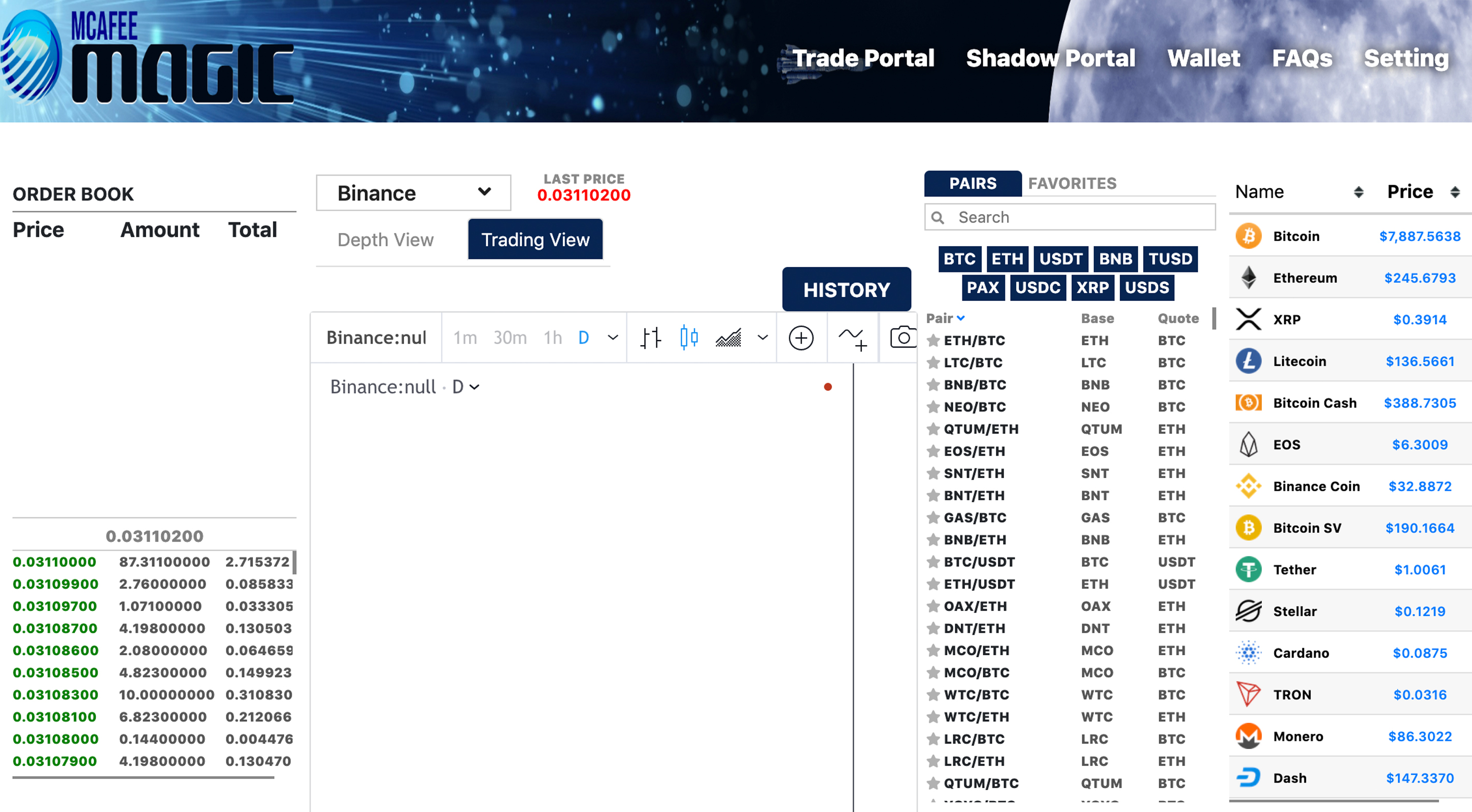
Task: Click the order book vertical scrollbar
Action: point(294,562)
